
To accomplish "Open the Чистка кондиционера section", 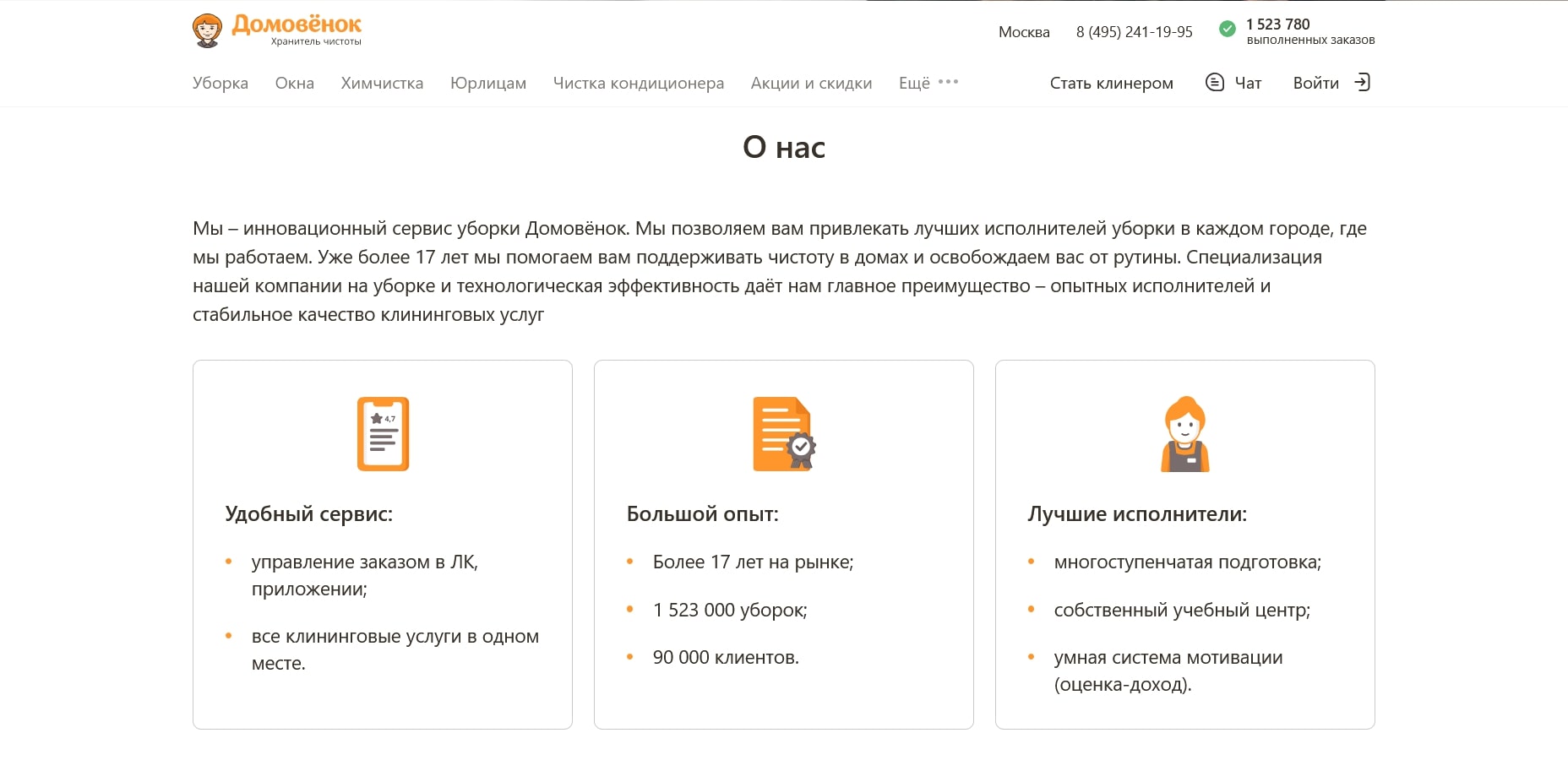I will (638, 82).
